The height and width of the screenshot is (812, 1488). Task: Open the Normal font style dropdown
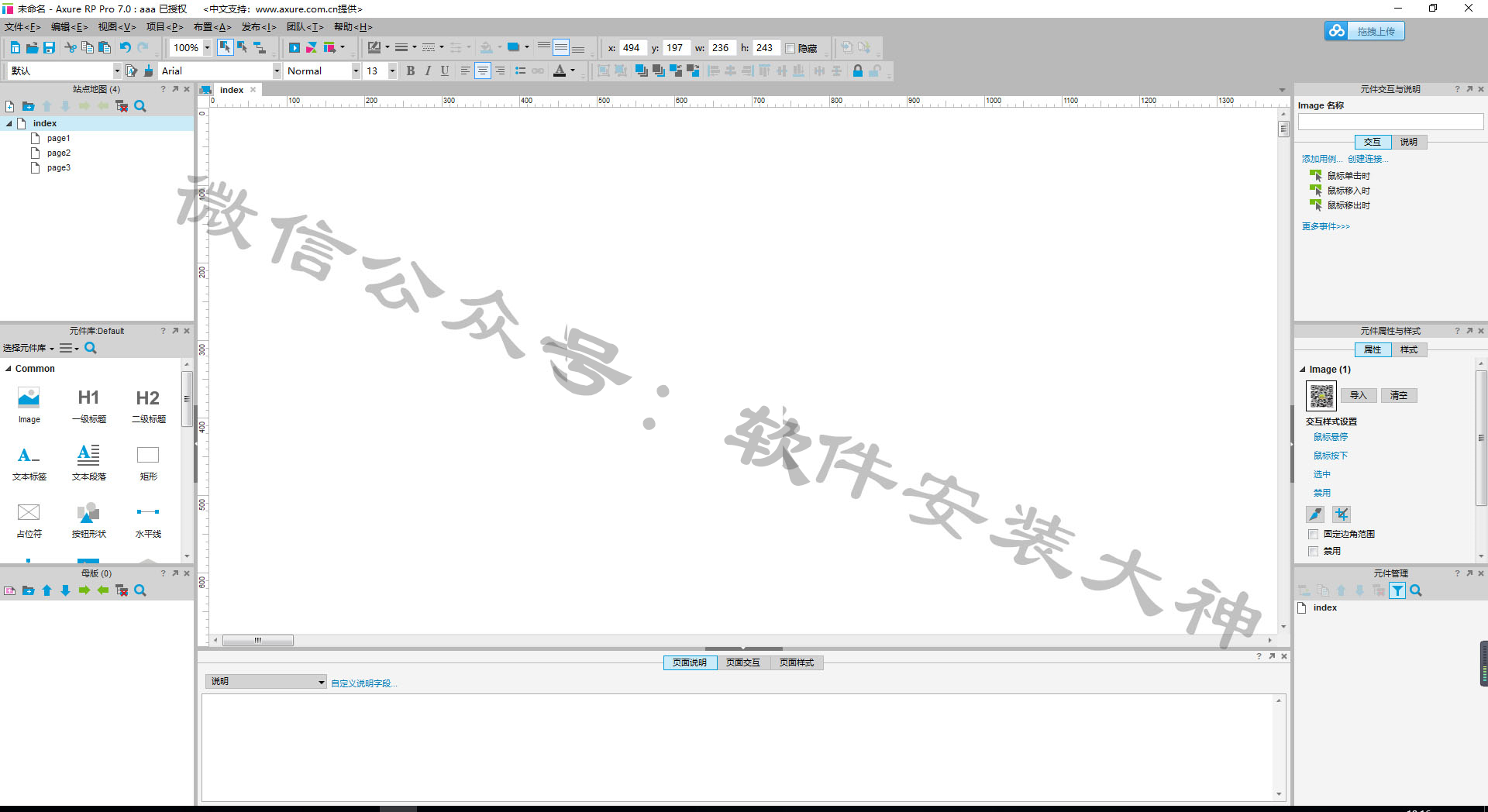356,71
